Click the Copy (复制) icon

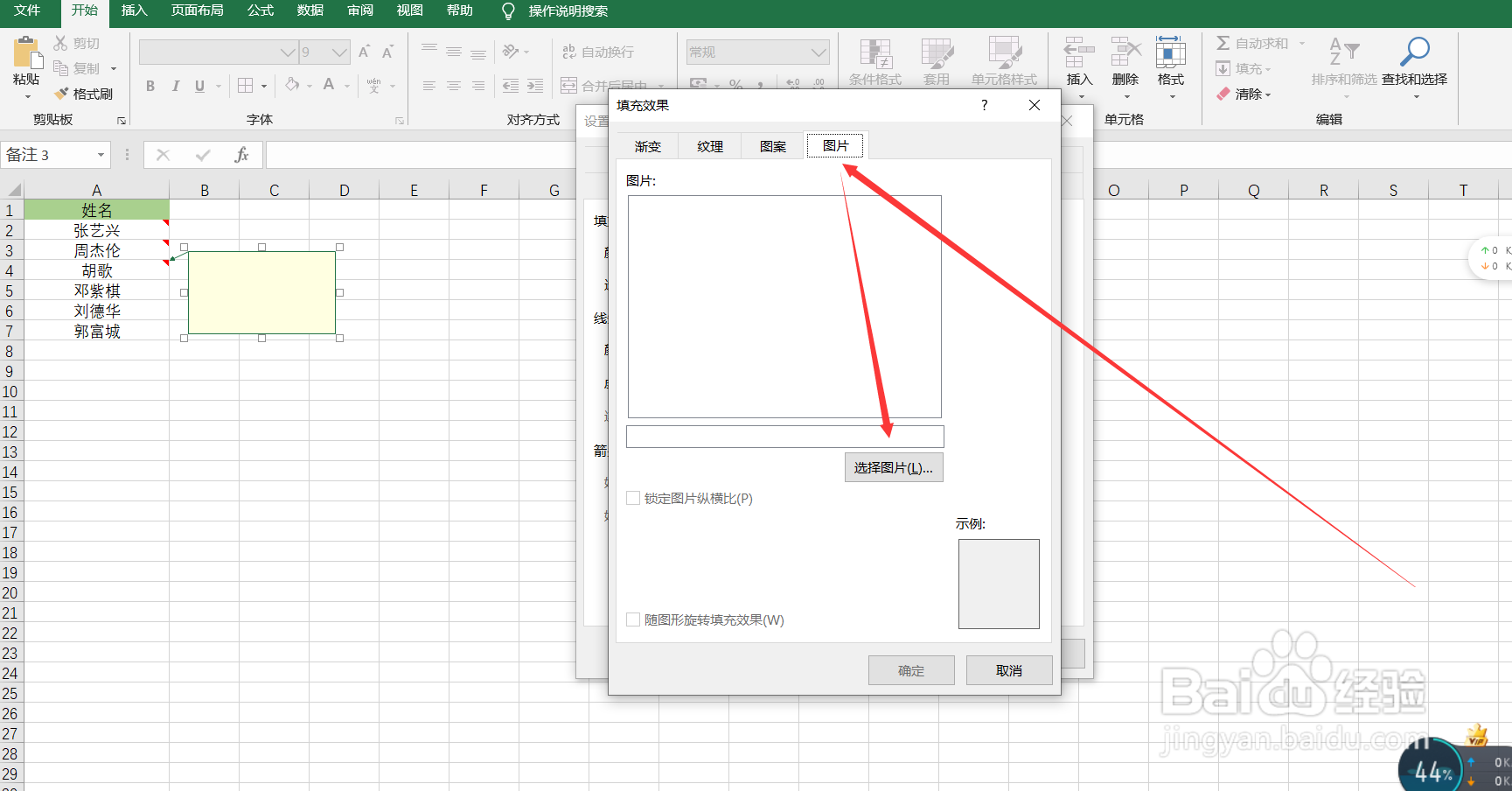tap(60, 67)
